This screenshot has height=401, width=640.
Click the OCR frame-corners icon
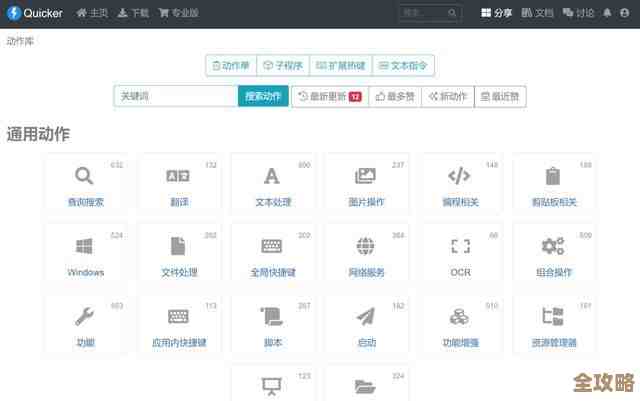coord(460,246)
